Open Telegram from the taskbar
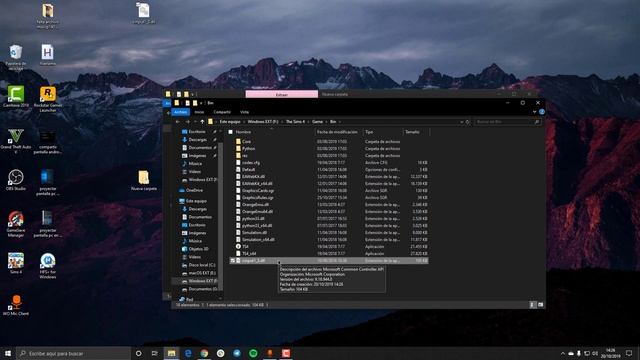 [x=237, y=353]
